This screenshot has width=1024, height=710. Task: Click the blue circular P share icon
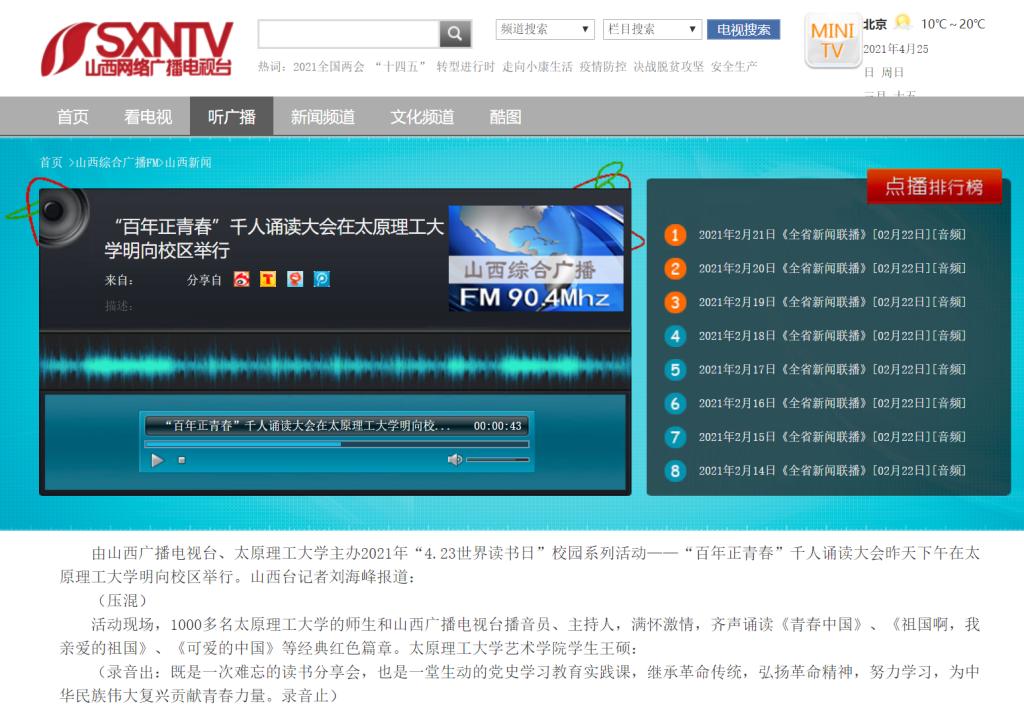click(321, 279)
